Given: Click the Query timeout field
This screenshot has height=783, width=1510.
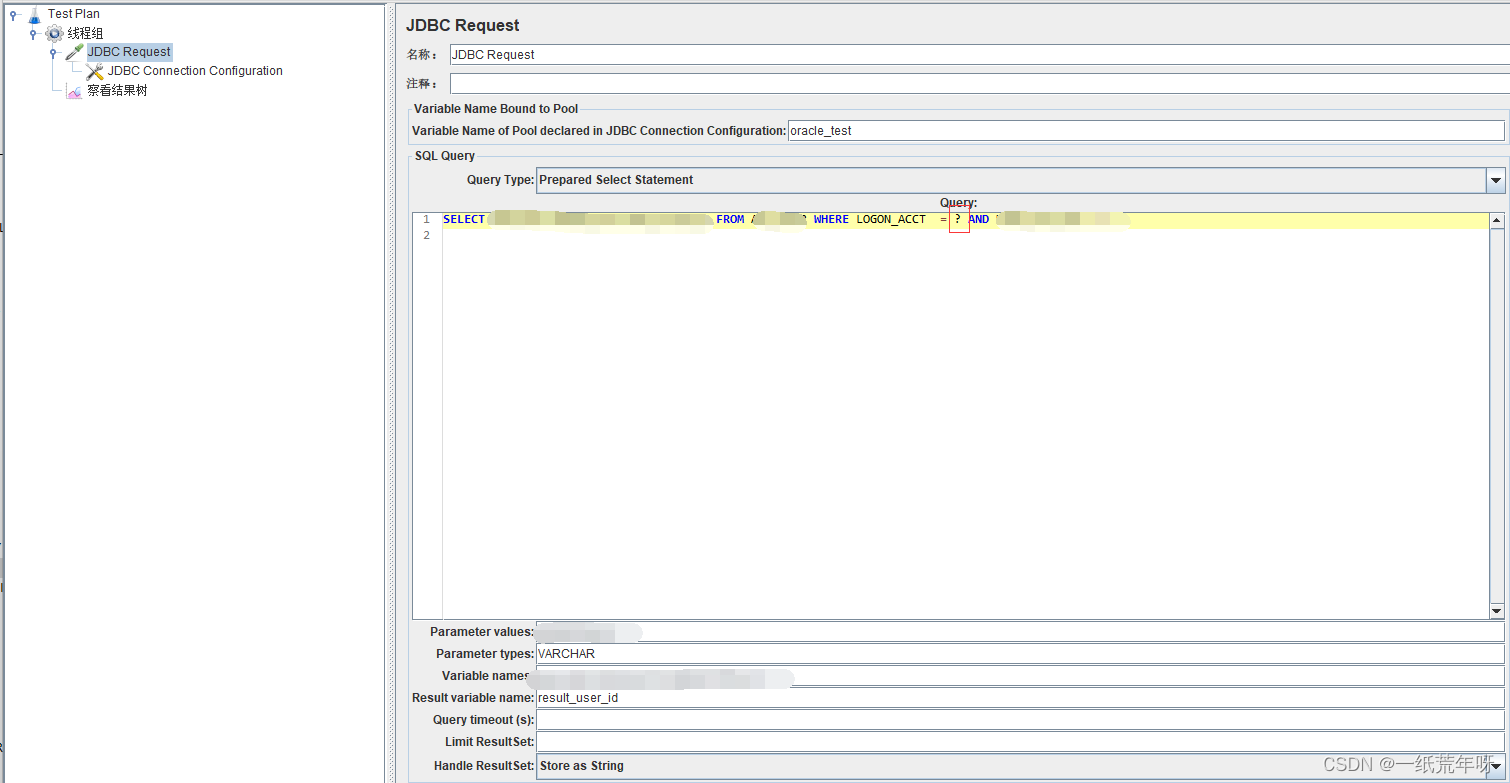Looking at the screenshot, I should pyautogui.click(x=1020, y=720).
